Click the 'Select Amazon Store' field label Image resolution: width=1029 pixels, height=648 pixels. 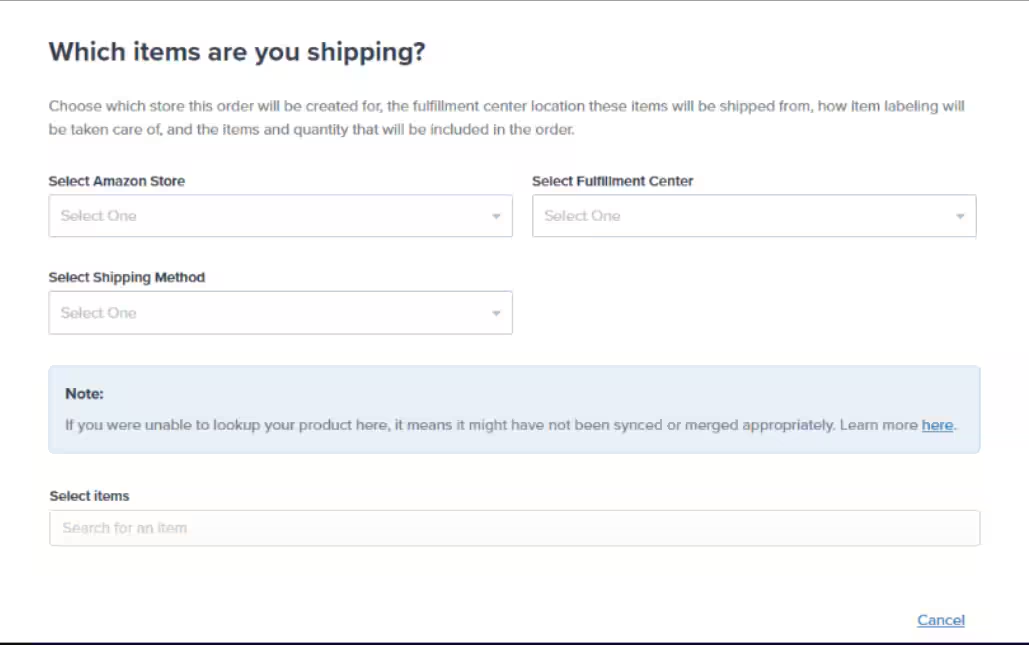click(x=118, y=181)
